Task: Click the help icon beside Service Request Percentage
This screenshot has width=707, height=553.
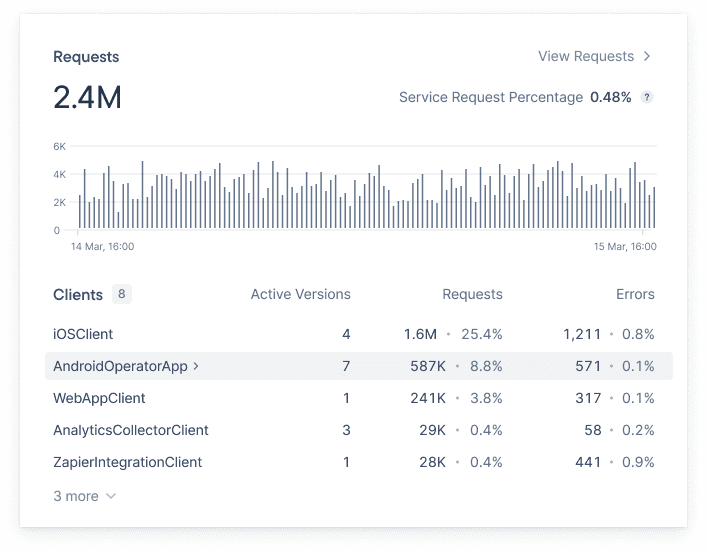Action: coord(647,97)
